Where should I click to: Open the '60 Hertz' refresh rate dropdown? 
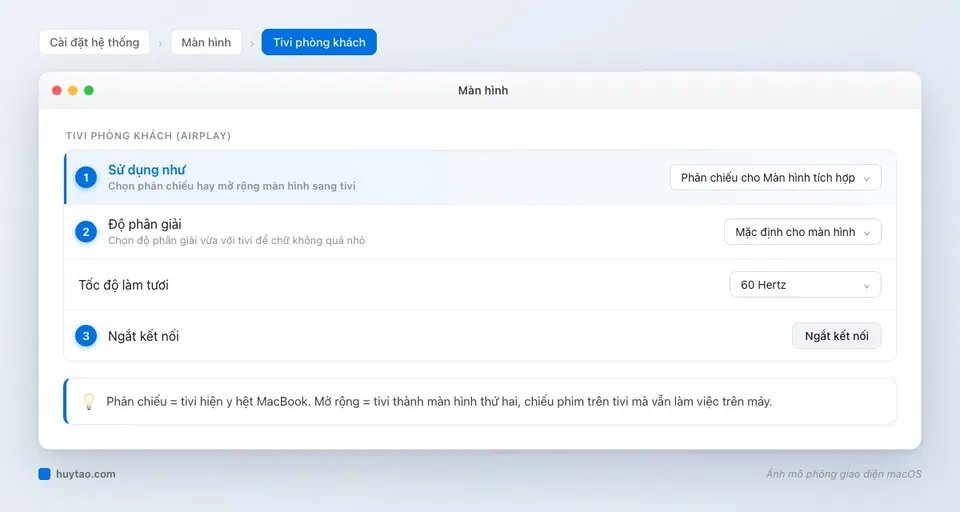click(805, 285)
